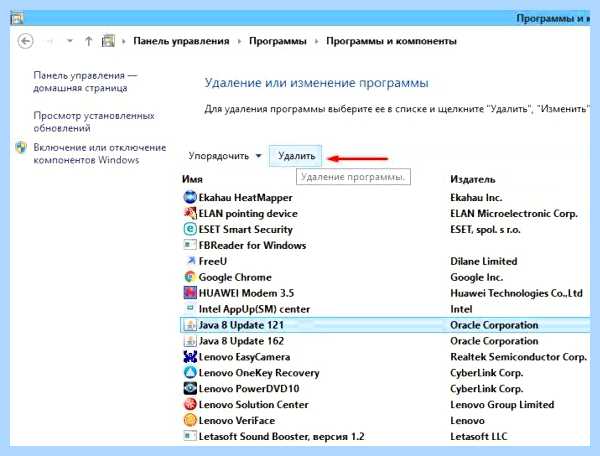Expand breadcrumb arrow after Панель управления
This screenshot has width=600, height=456.
(x=239, y=41)
